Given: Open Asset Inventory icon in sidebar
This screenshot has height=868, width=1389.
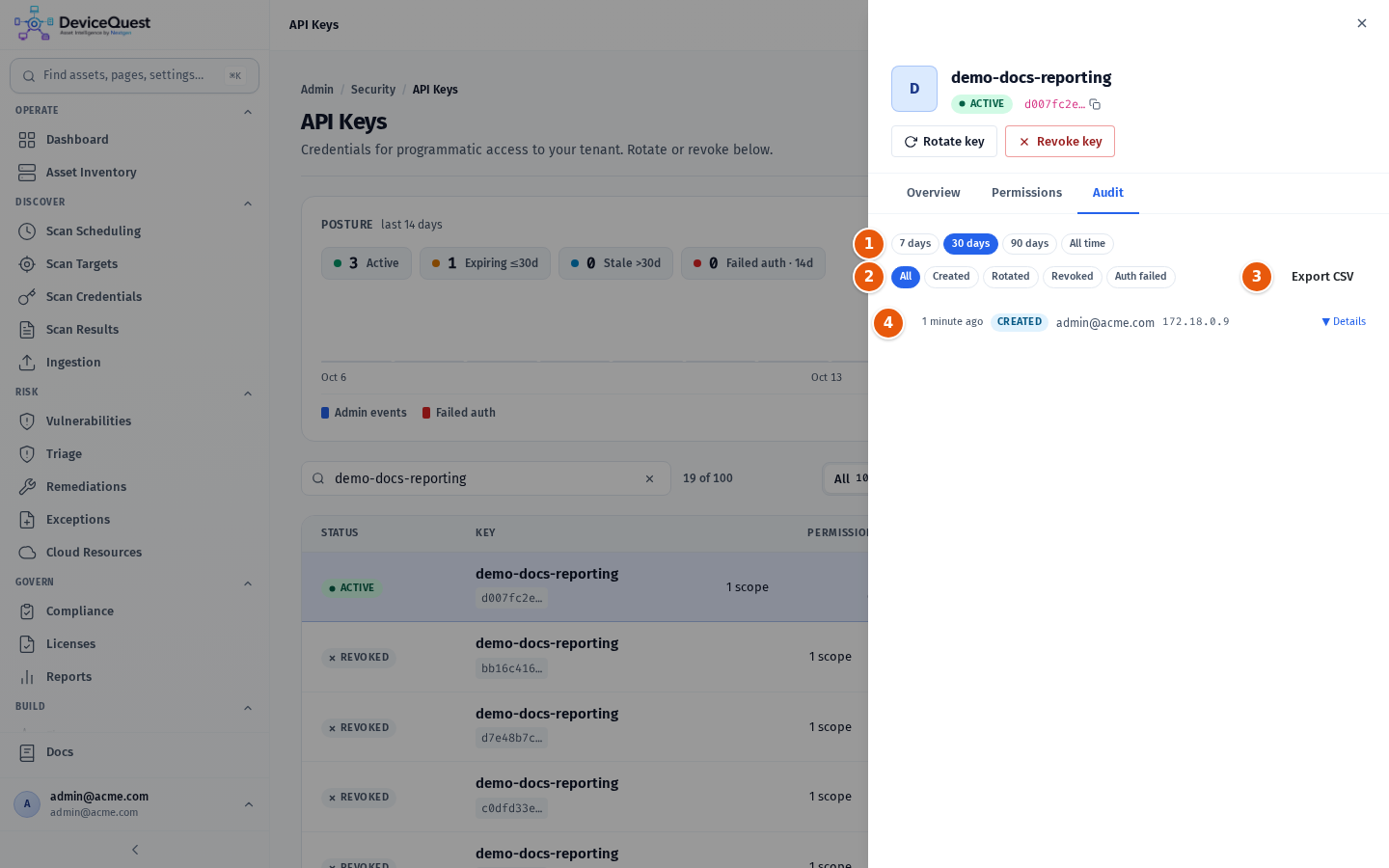Looking at the screenshot, I should pos(27,173).
